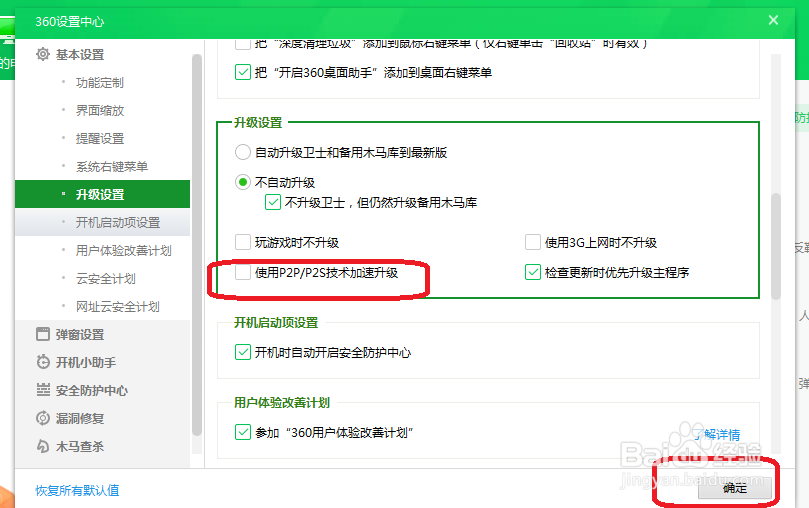
Task: Toggle 不升级卫士，但仍然升级备用木马库 checkbox
Action: [273, 202]
